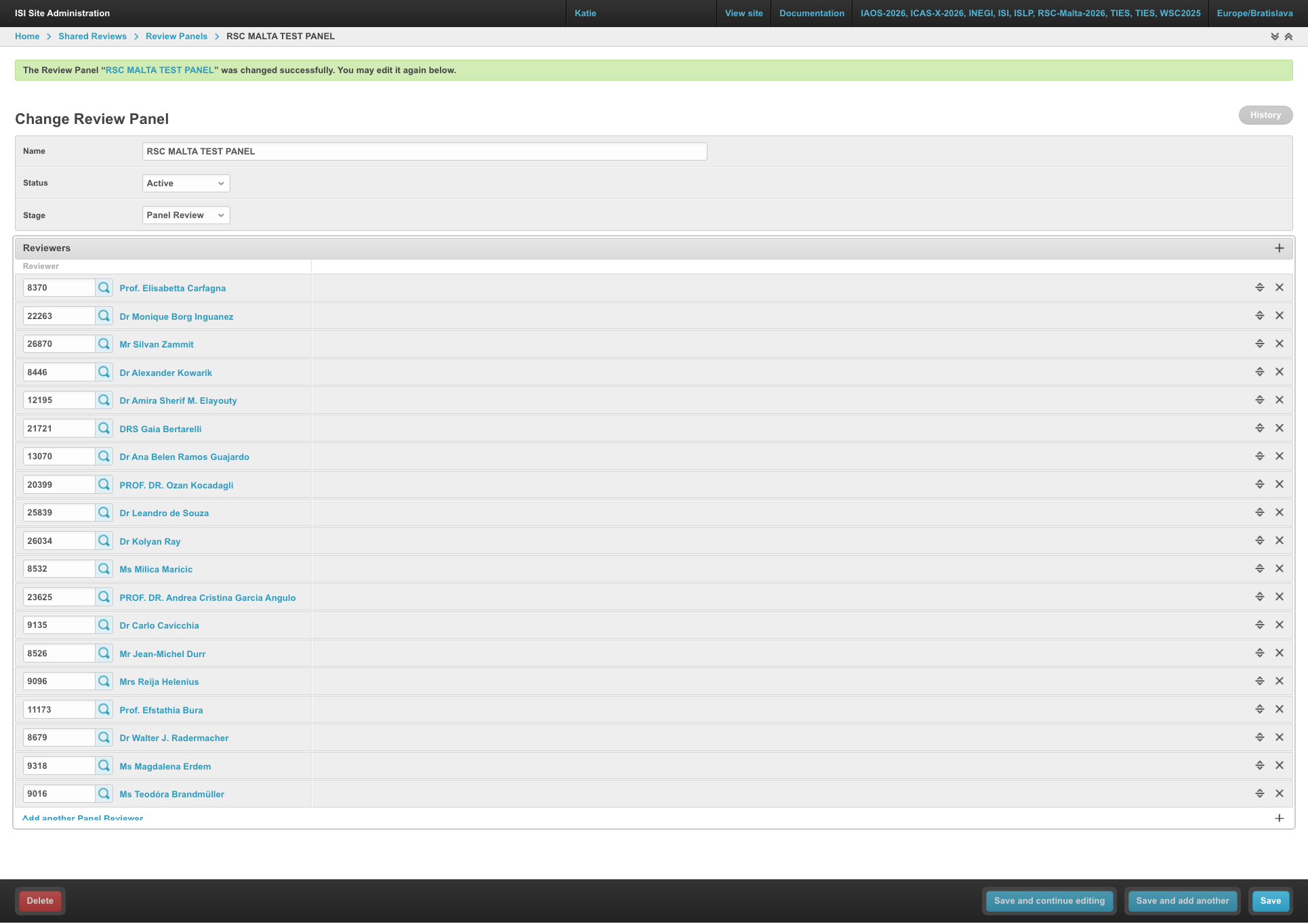Viewport: 1308px width, 924px height.
Task: Open the Europe/Bratislava timezone menu
Action: [x=1254, y=13]
